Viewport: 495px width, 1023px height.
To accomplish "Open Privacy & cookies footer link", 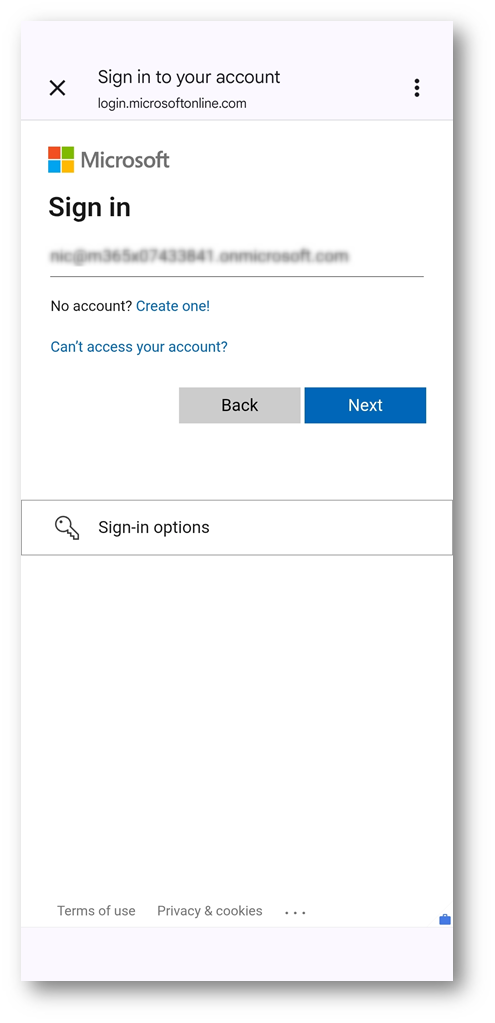I will coord(209,911).
